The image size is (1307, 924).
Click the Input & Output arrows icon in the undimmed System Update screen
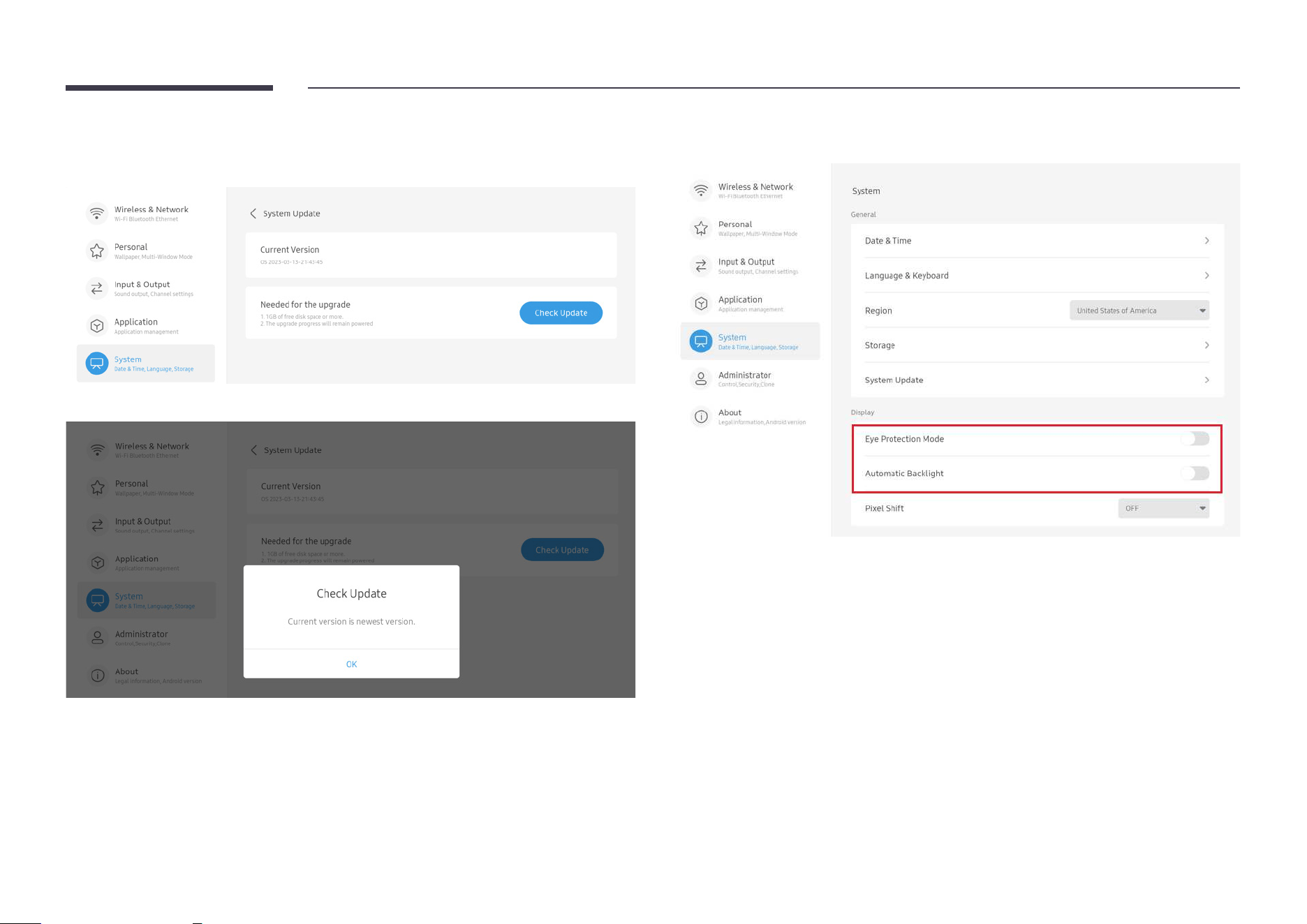click(97, 288)
